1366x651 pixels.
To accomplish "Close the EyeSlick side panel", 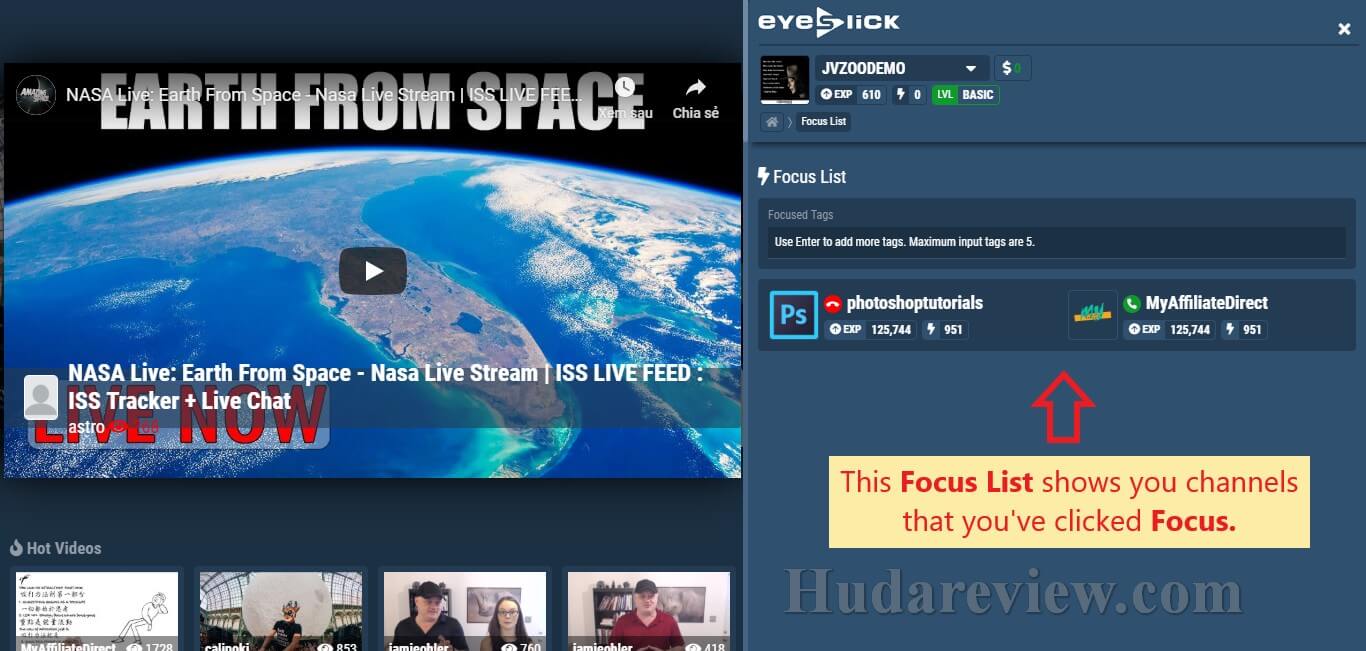I will 1344,30.
